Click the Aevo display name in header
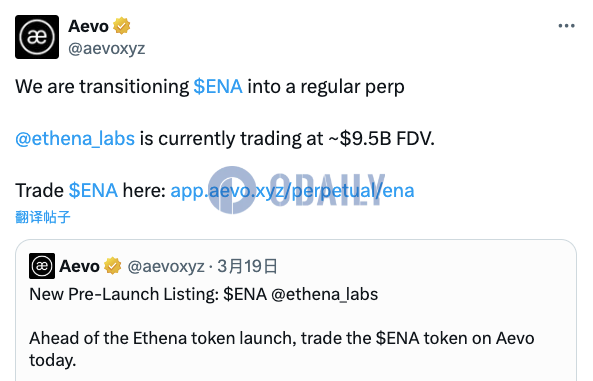This screenshot has height=381, width=593. (88, 26)
